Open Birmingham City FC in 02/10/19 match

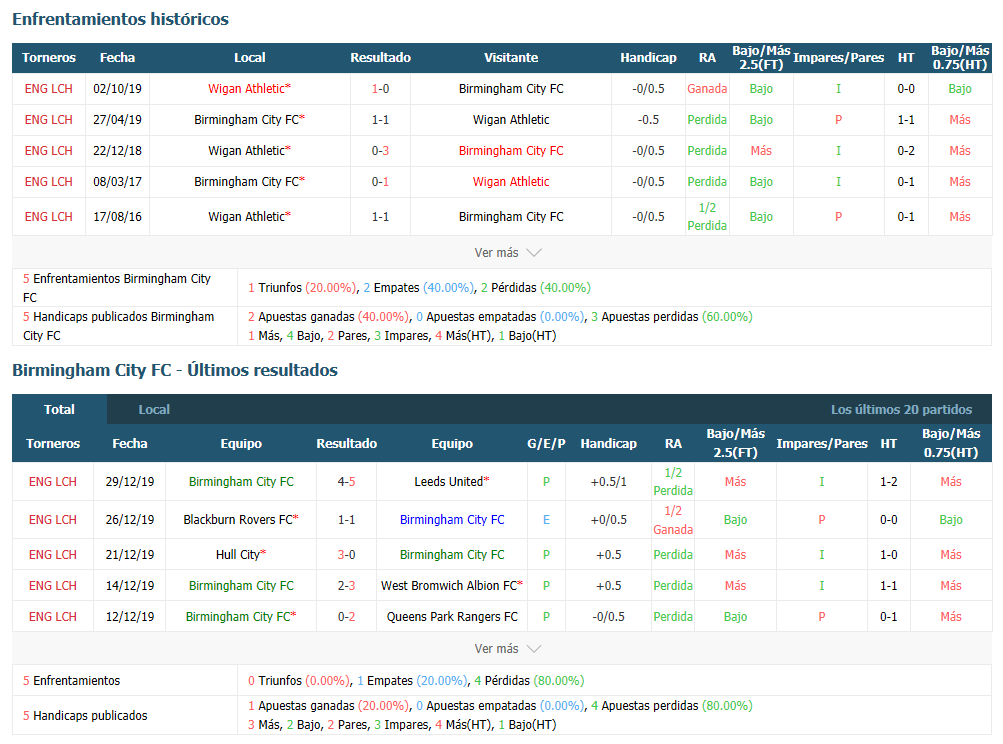[x=511, y=89]
